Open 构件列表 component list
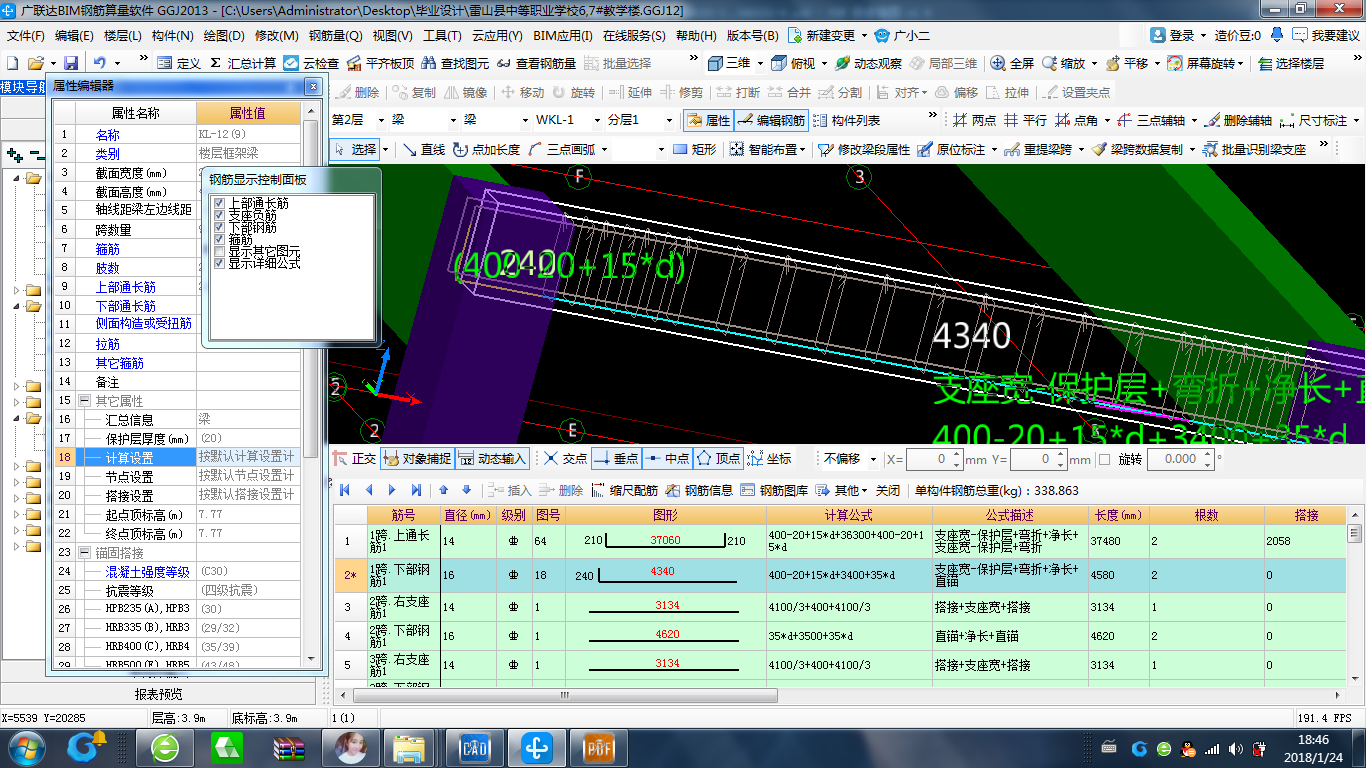 click(846, 120)
